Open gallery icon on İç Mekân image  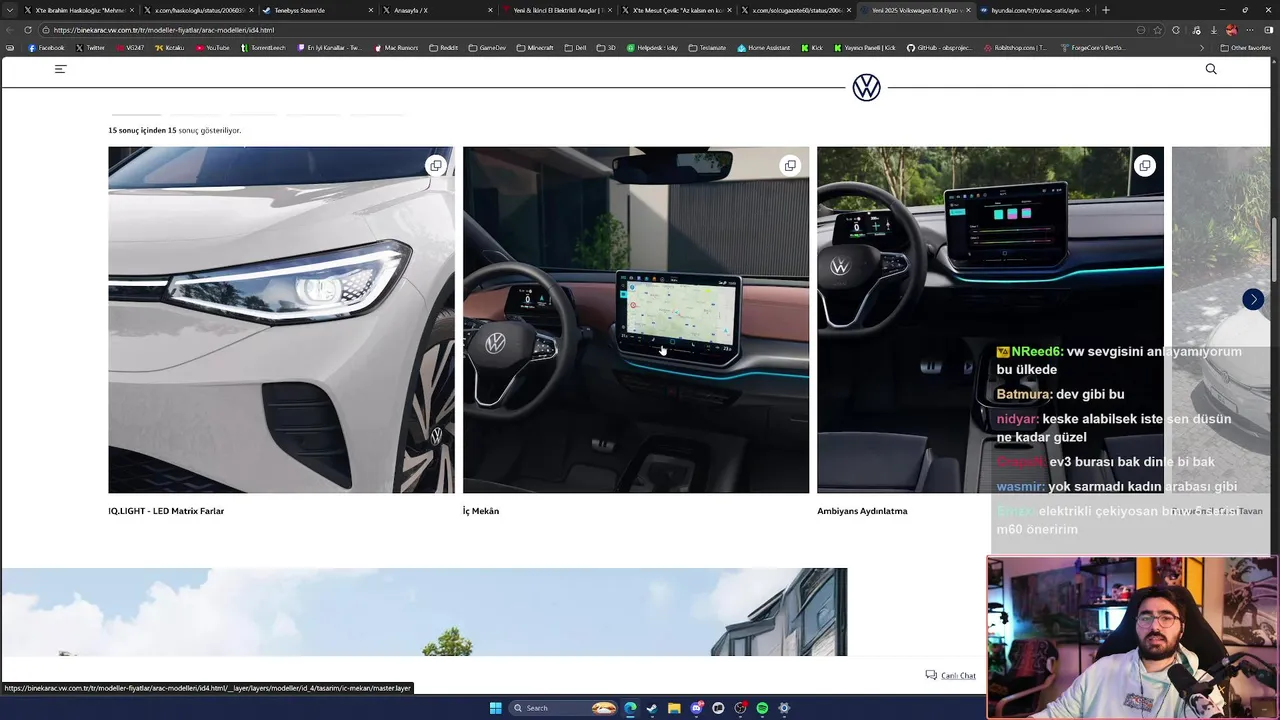[x=790, y=166]
